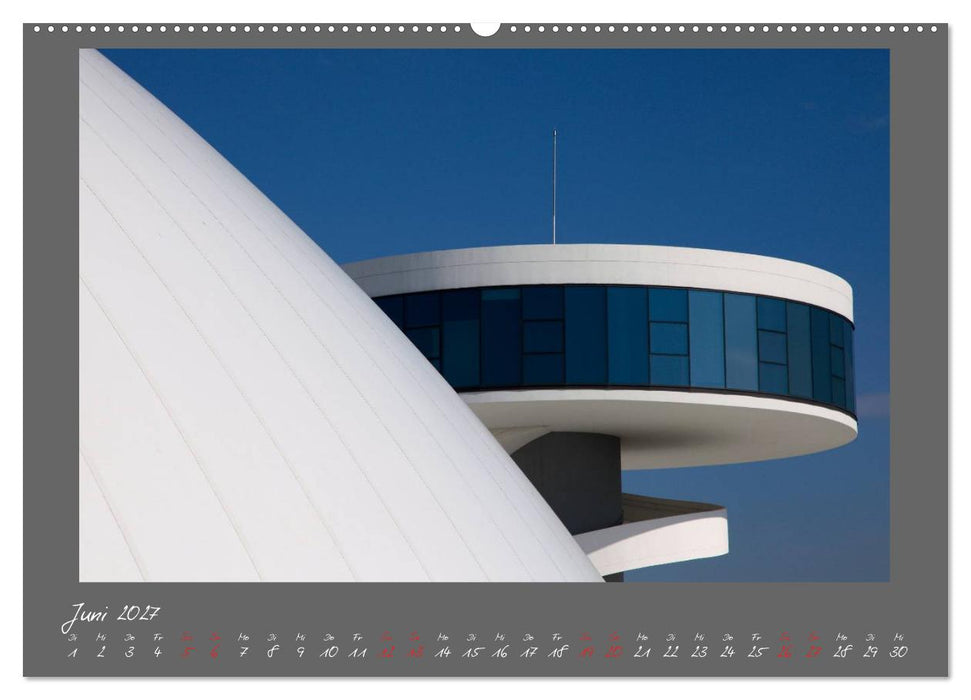Select day 1 in the date row
This screenshot has height=700, width=971.
point(73,652)
